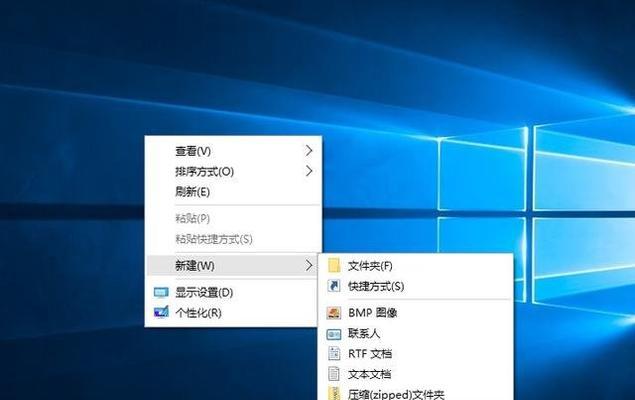Expand the 新建(W) submenu chevron
Image resolution: width=635 pixels, height=400 pixels.
tap(309, 266)
